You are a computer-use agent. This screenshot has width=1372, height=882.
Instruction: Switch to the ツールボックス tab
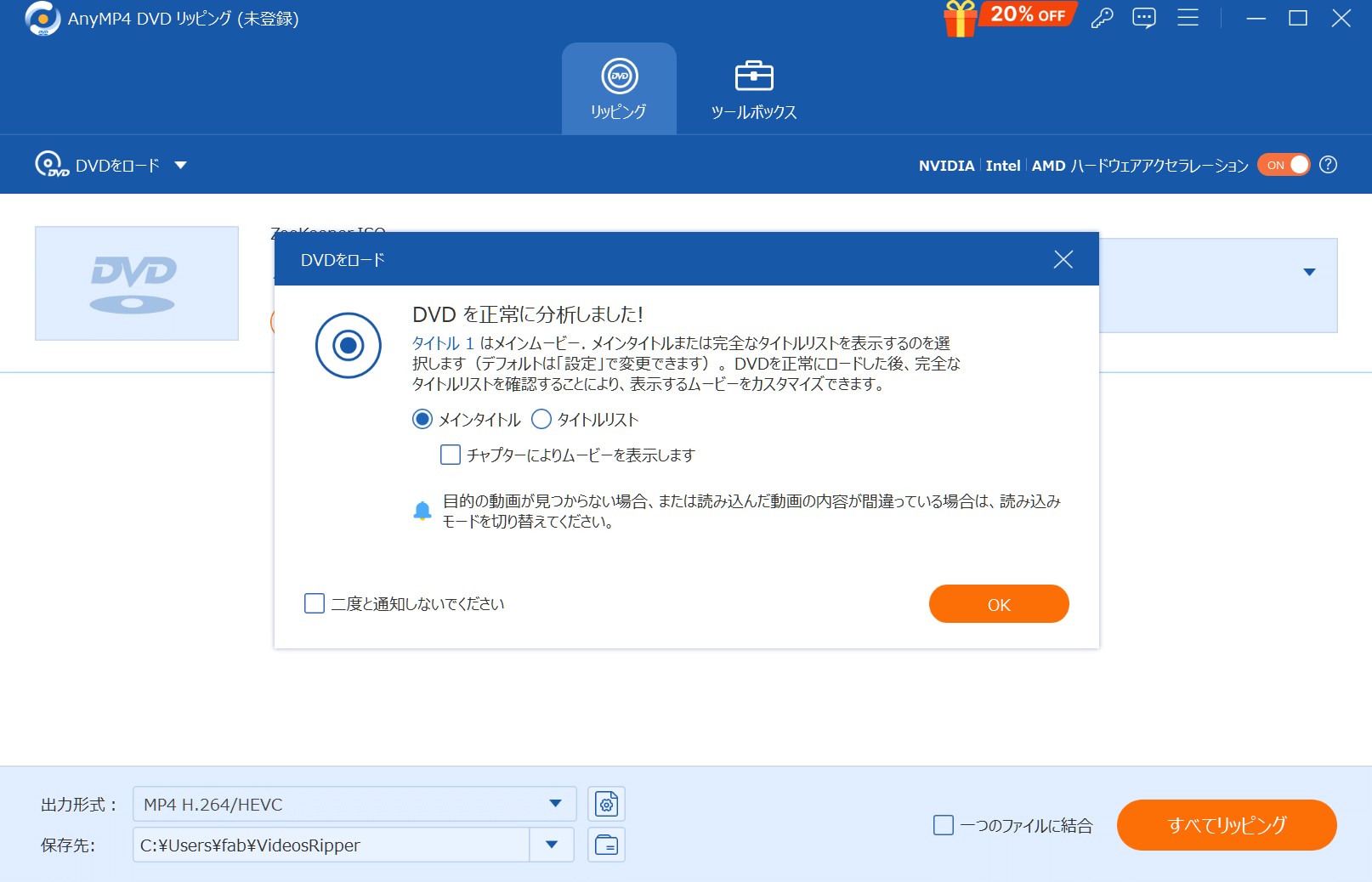point(753,90)
